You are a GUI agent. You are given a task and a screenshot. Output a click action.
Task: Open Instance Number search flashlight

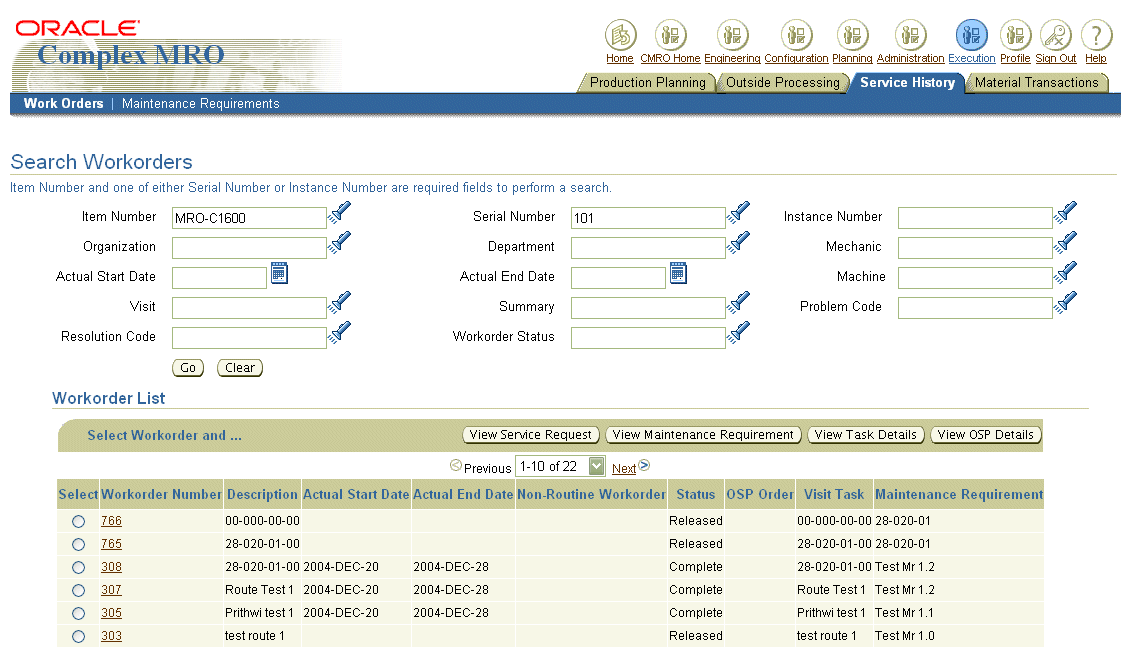[1065, 212]
